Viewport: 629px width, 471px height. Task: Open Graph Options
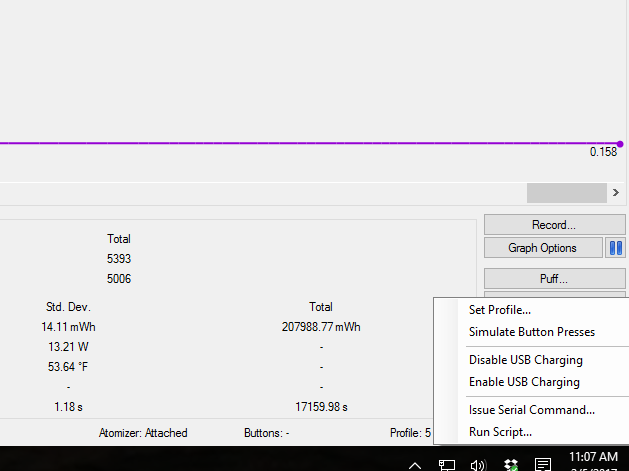point(543,247)
